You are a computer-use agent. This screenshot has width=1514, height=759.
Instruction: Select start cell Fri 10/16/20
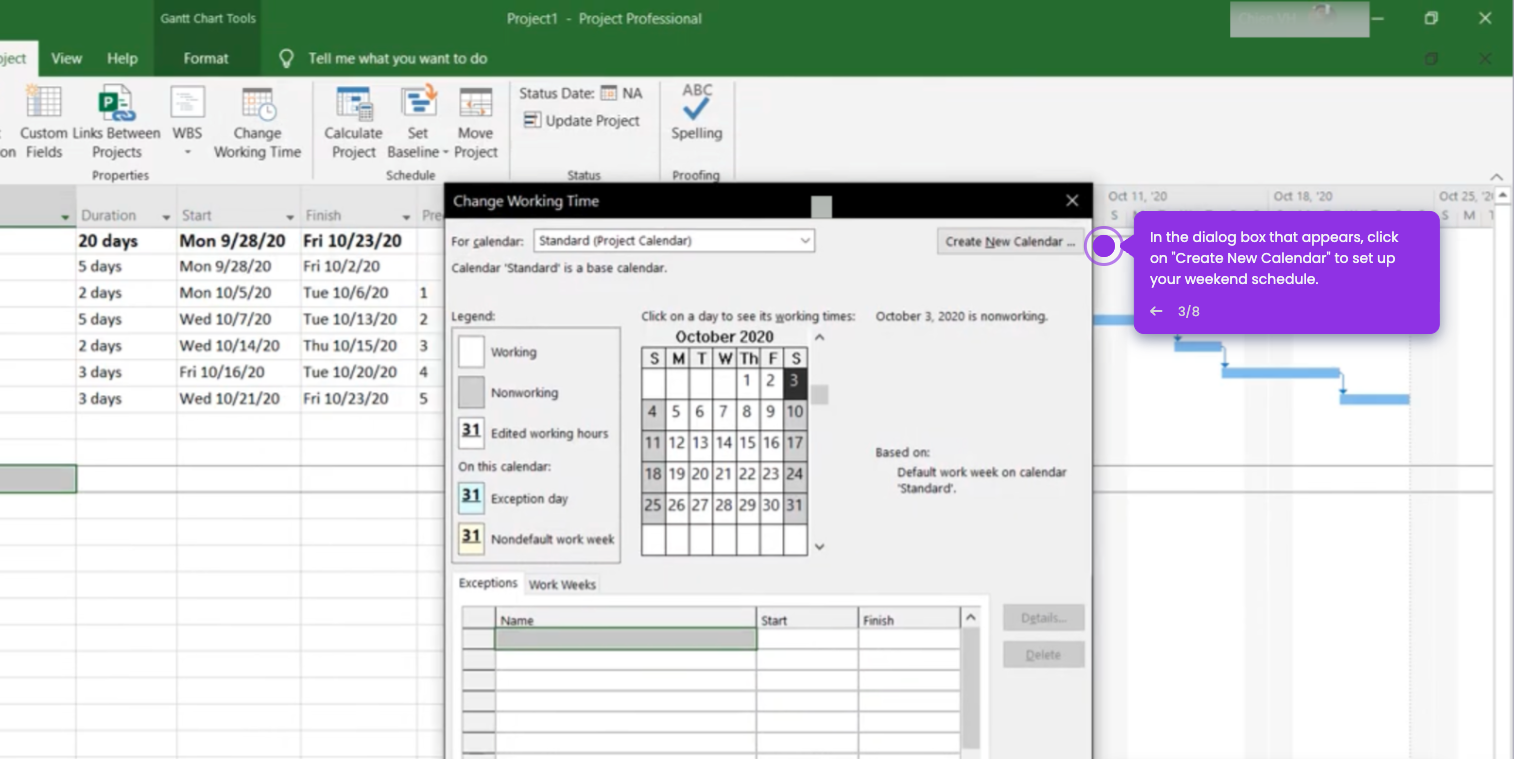pos(238,372)
